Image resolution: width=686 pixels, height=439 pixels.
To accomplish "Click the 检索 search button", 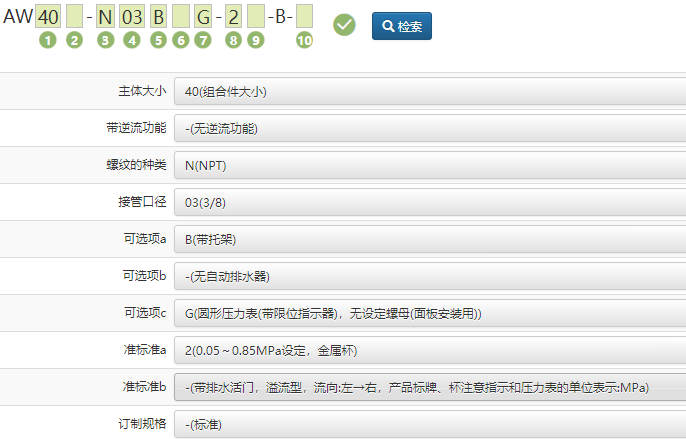I will [402, 26].
